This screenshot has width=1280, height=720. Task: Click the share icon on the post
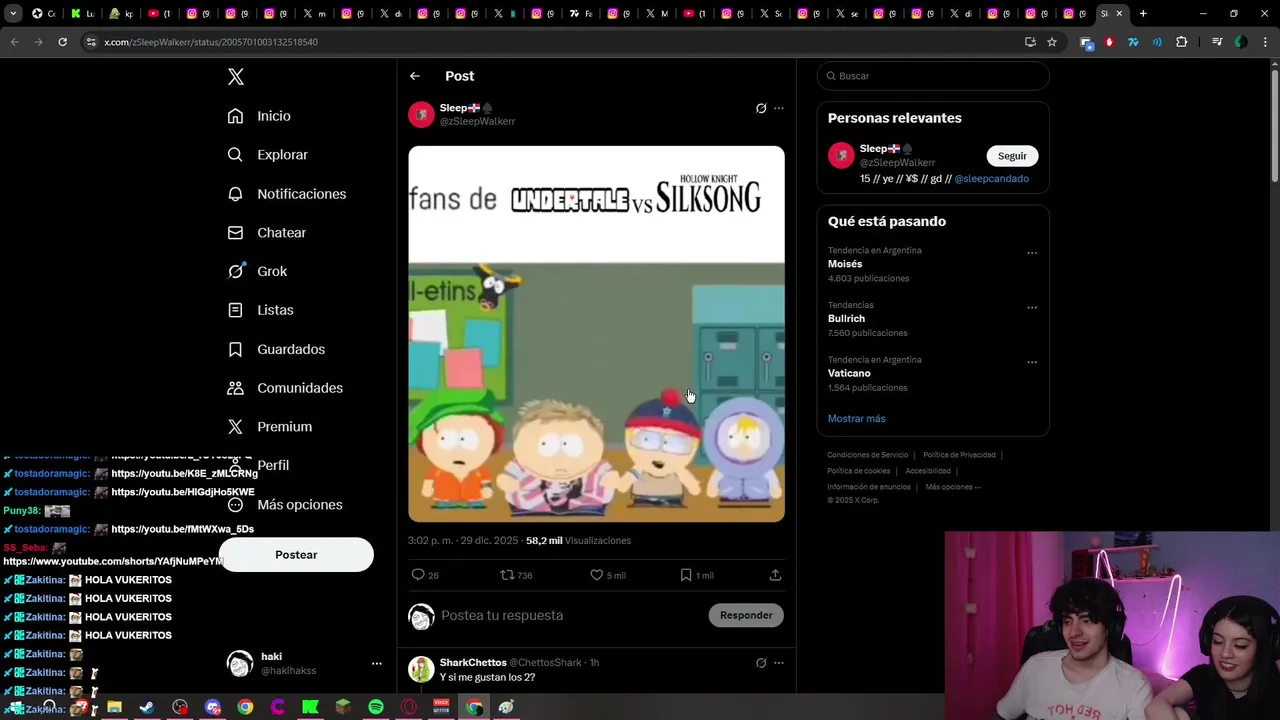775,575
